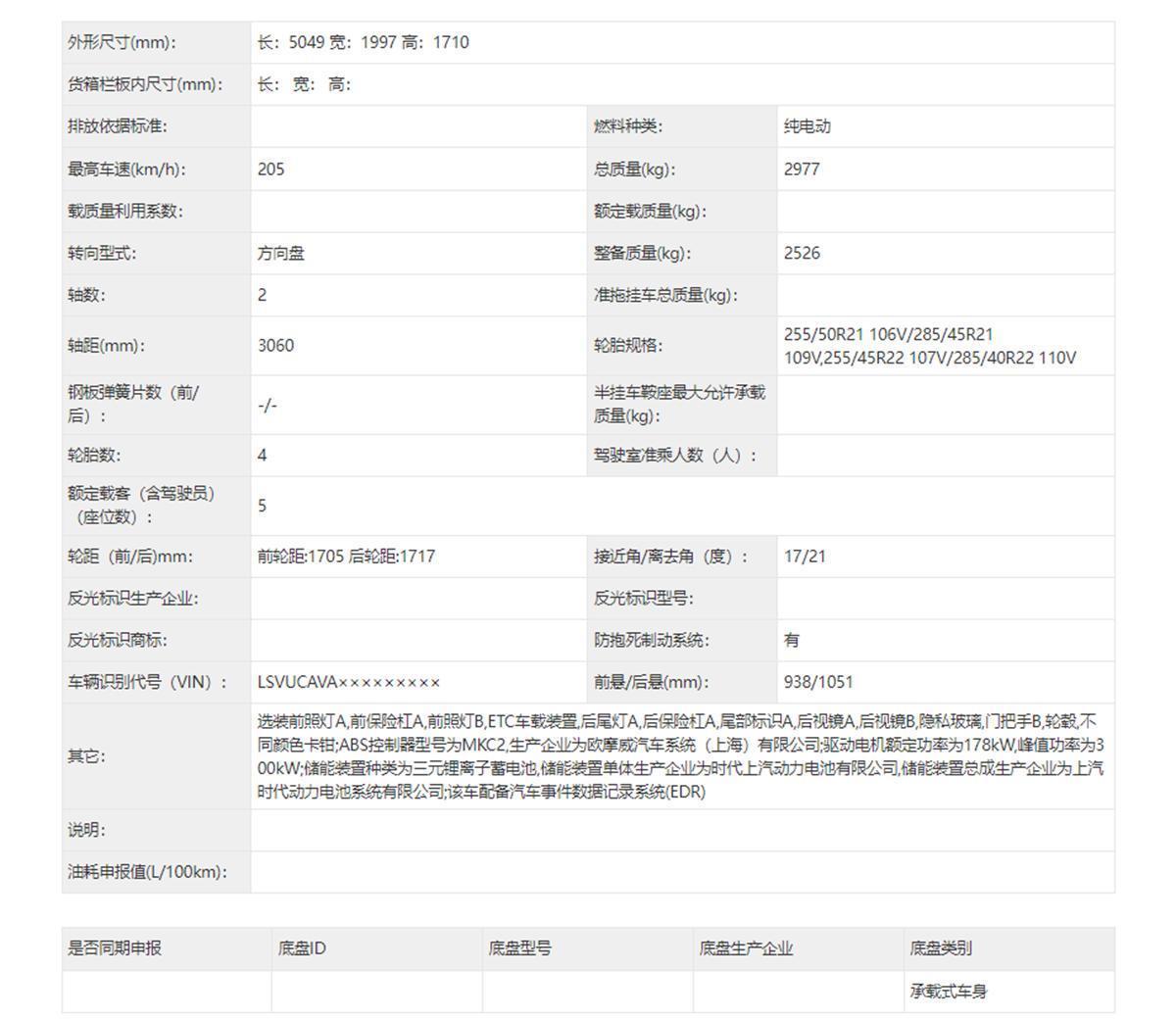Click the 其它 remarks paragraph text

click(680, 756)
